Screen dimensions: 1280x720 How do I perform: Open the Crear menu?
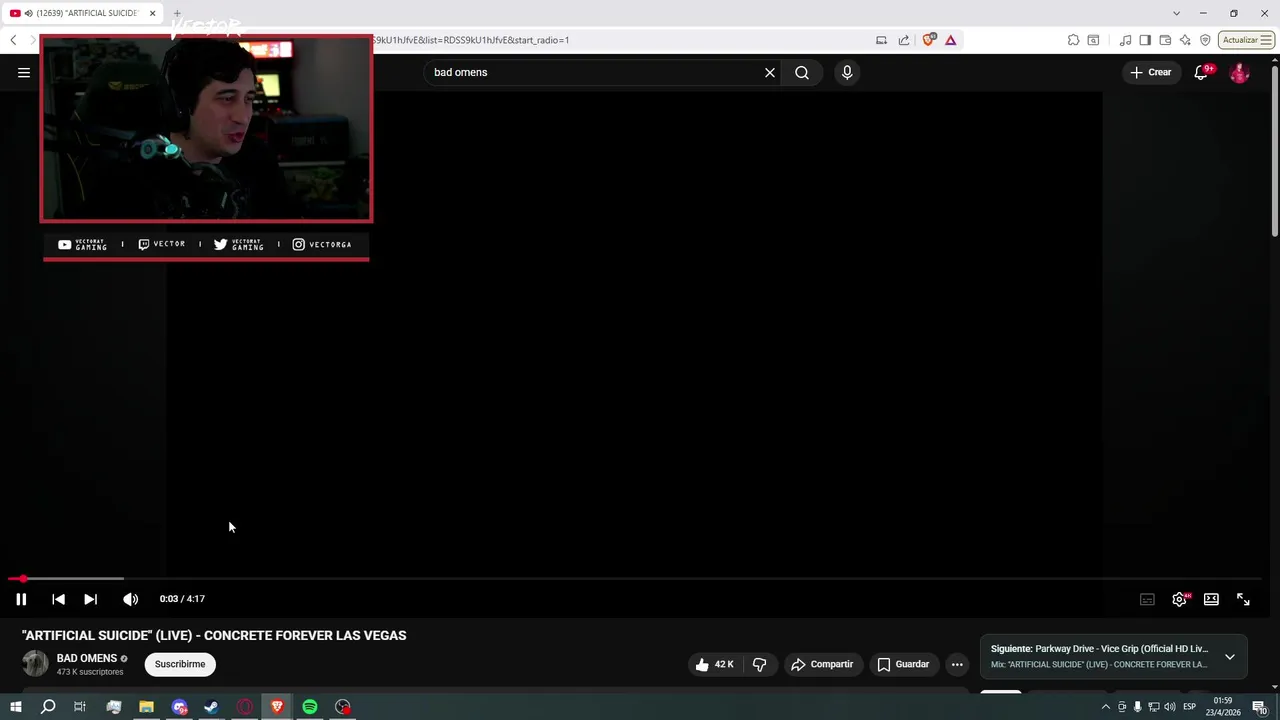pyautogui.click(x=1151, y=72)
